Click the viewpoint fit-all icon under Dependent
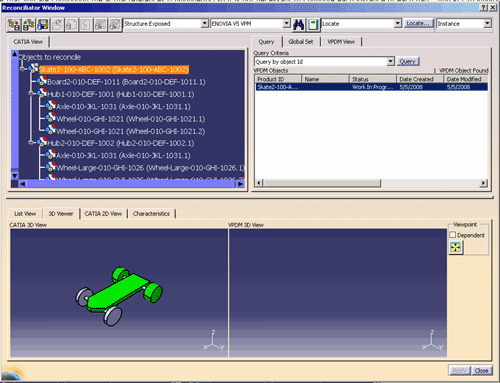The height and width of the screenshot is (383, 500). point(456,247)
